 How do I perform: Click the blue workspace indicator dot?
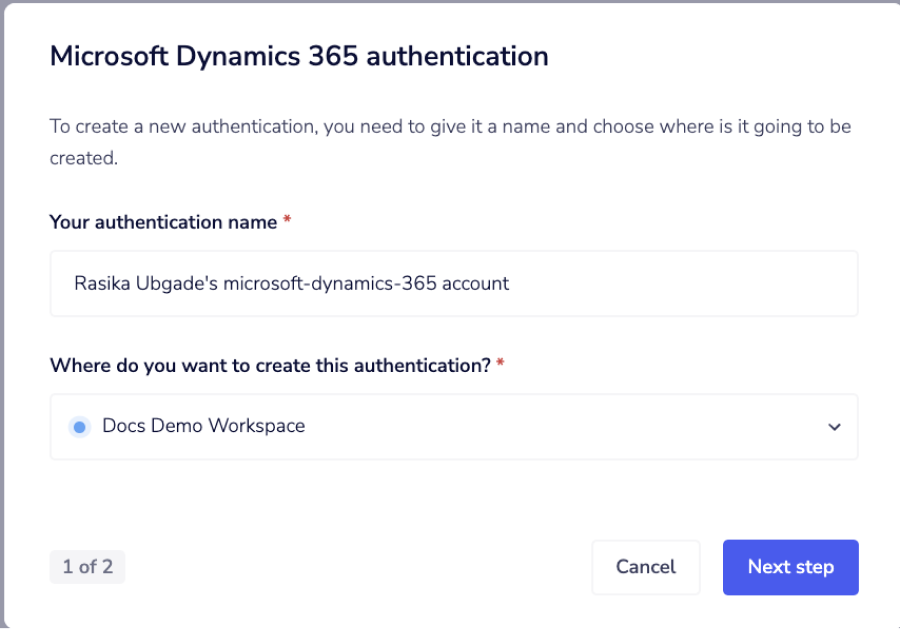coord(80,426)
